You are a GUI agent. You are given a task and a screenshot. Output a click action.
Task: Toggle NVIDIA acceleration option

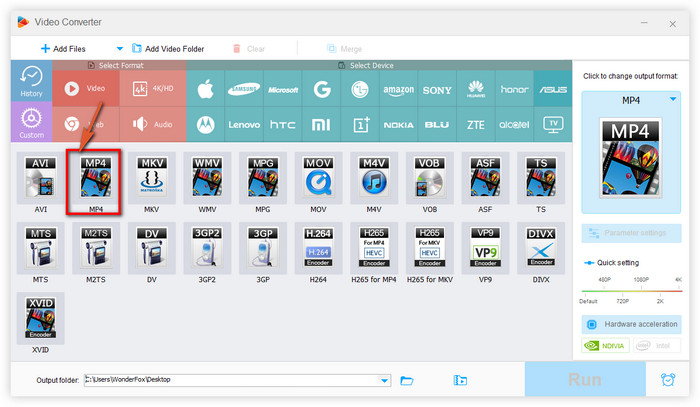(605, 345)
